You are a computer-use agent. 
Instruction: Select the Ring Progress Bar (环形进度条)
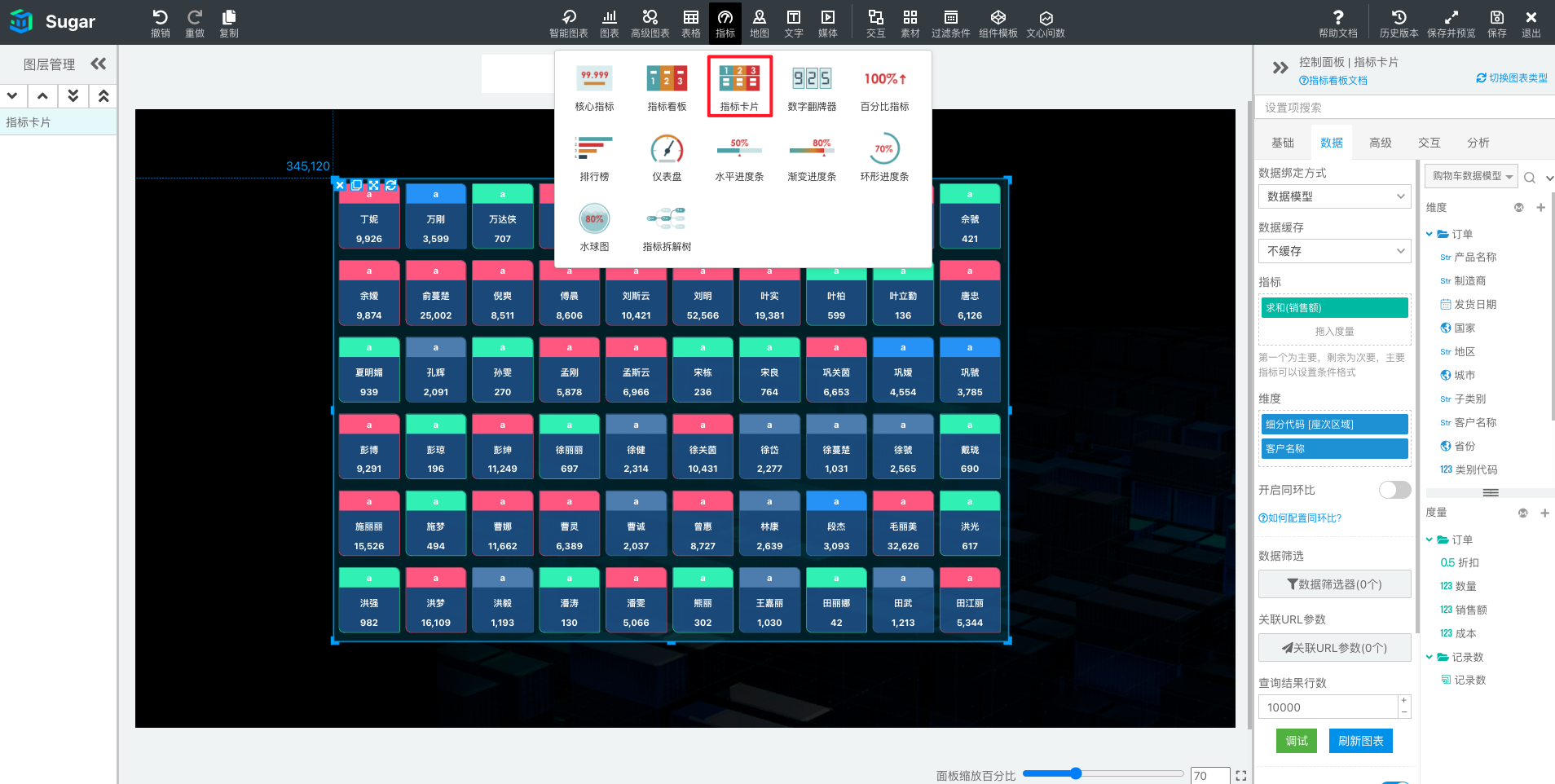click(x=884, y=158)
